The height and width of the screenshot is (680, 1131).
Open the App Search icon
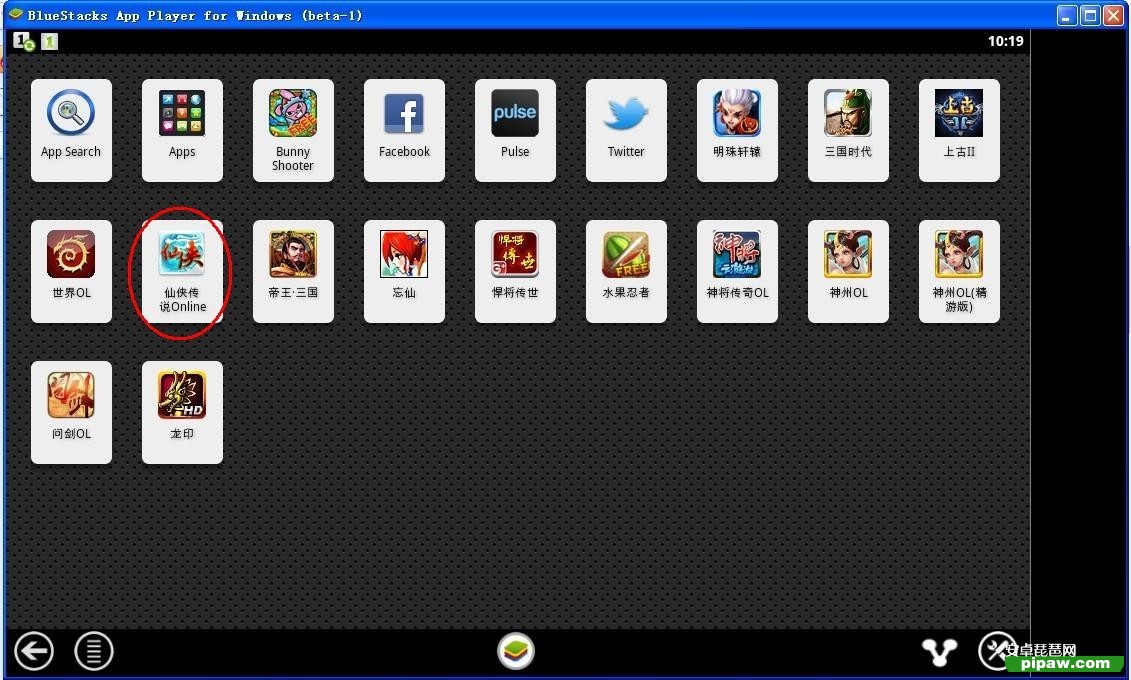click(71, 130)
